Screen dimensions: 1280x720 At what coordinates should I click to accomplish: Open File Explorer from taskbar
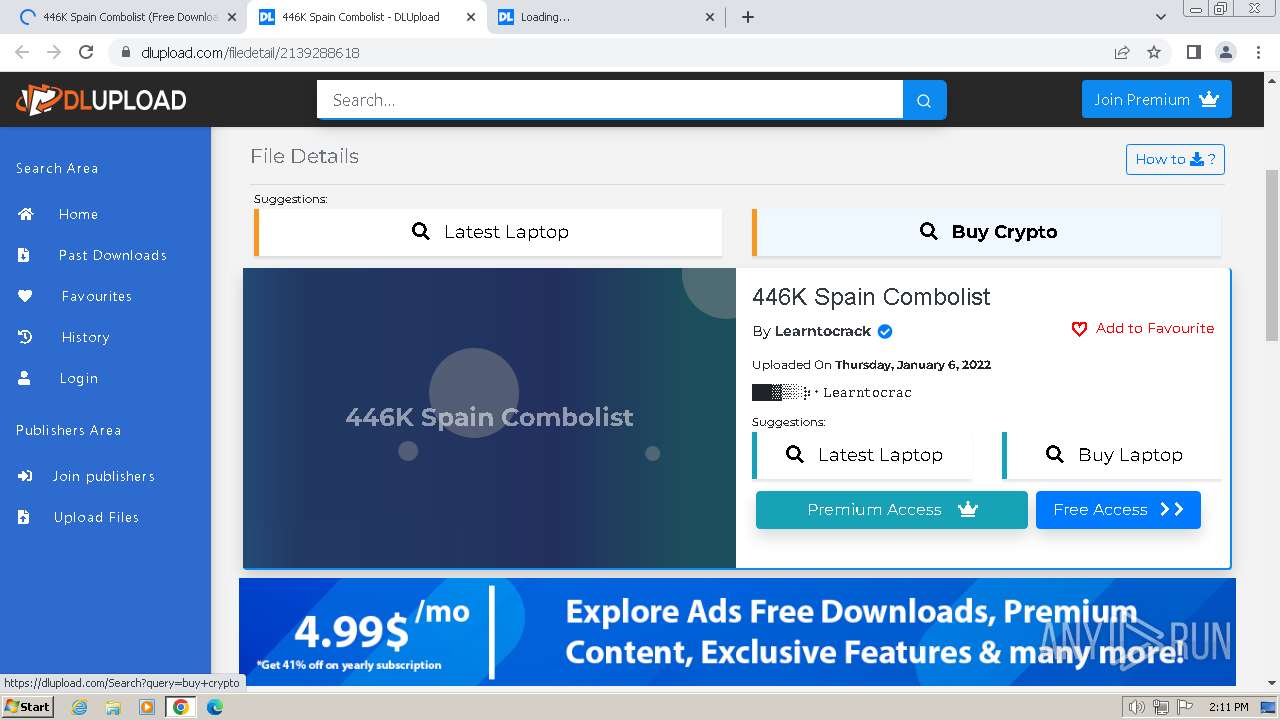click(113, 707)
